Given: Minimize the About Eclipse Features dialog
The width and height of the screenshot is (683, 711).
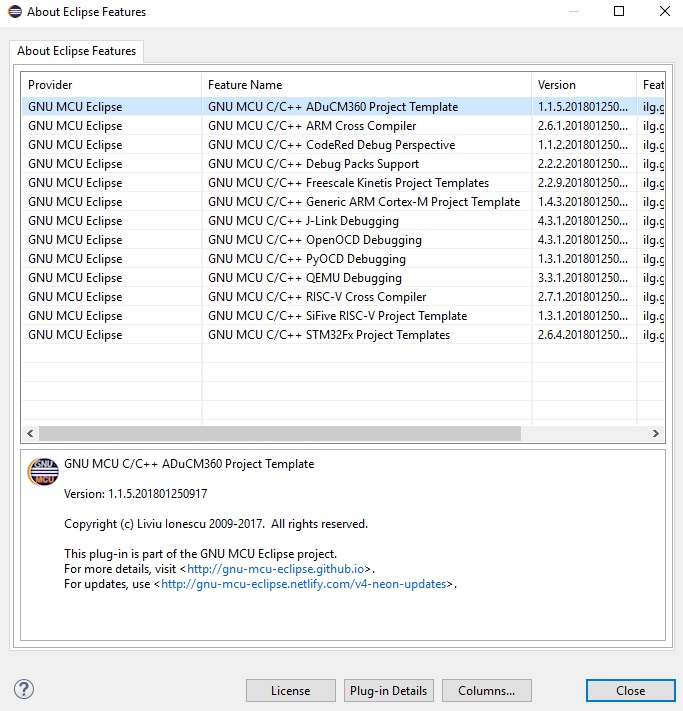Looking at the screenshot, I should (573, 12).
